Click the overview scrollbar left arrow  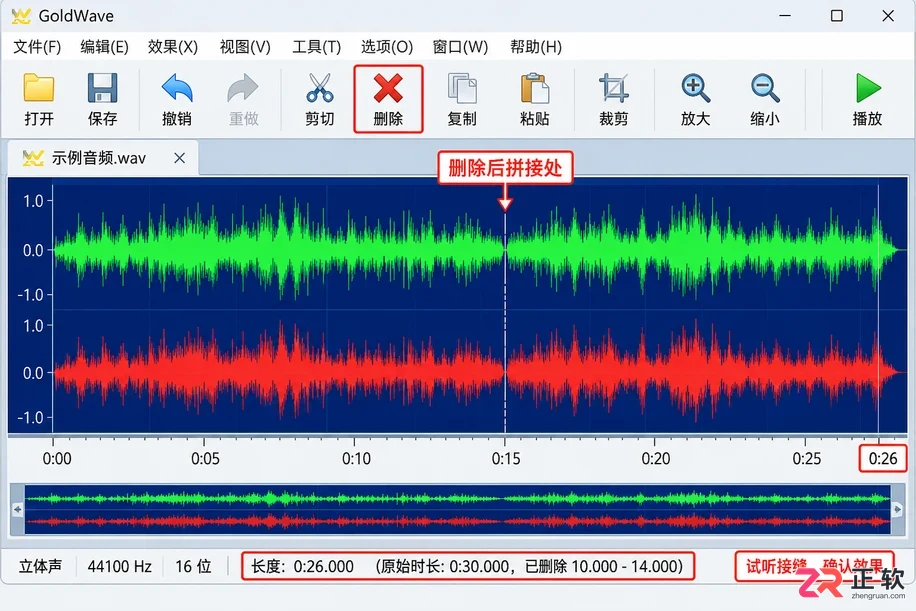(18, 509)
